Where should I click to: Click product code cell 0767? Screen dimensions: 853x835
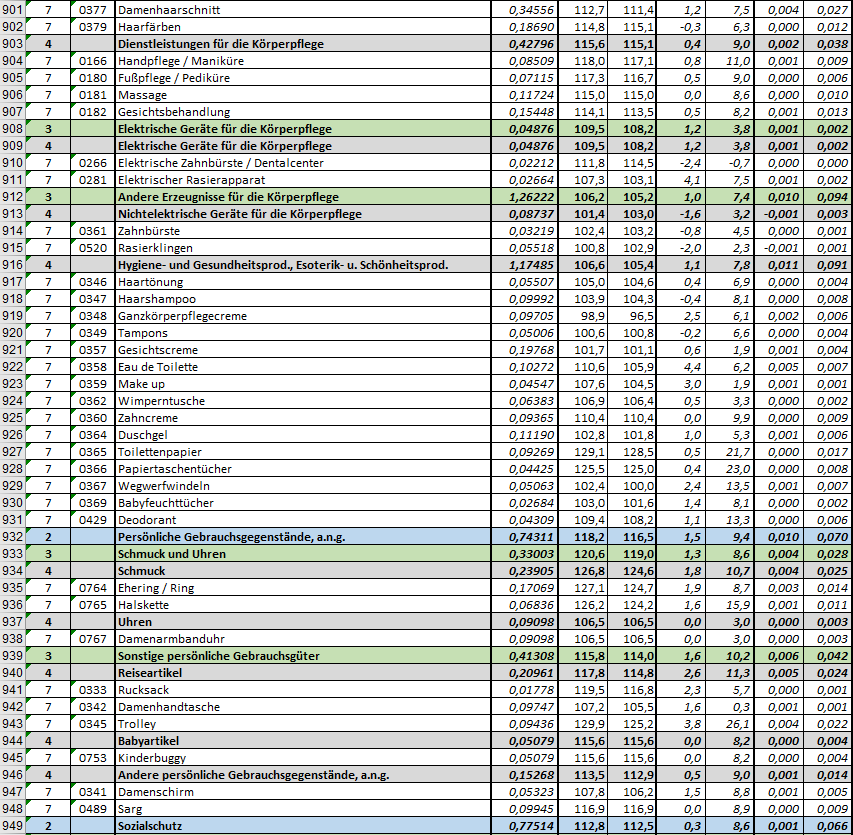coord(92,639)
